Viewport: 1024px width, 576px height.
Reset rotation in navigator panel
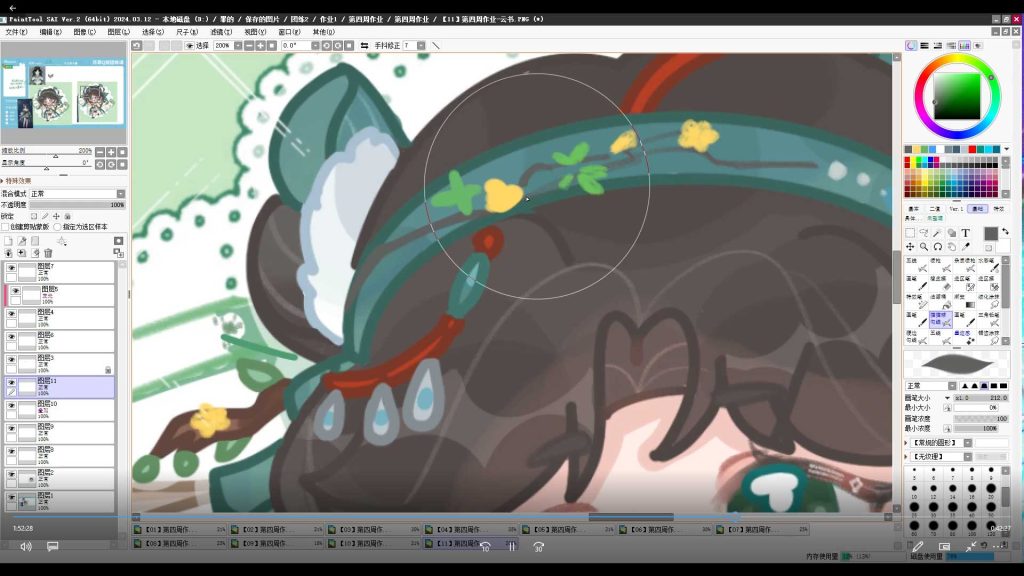coord(122,164)
